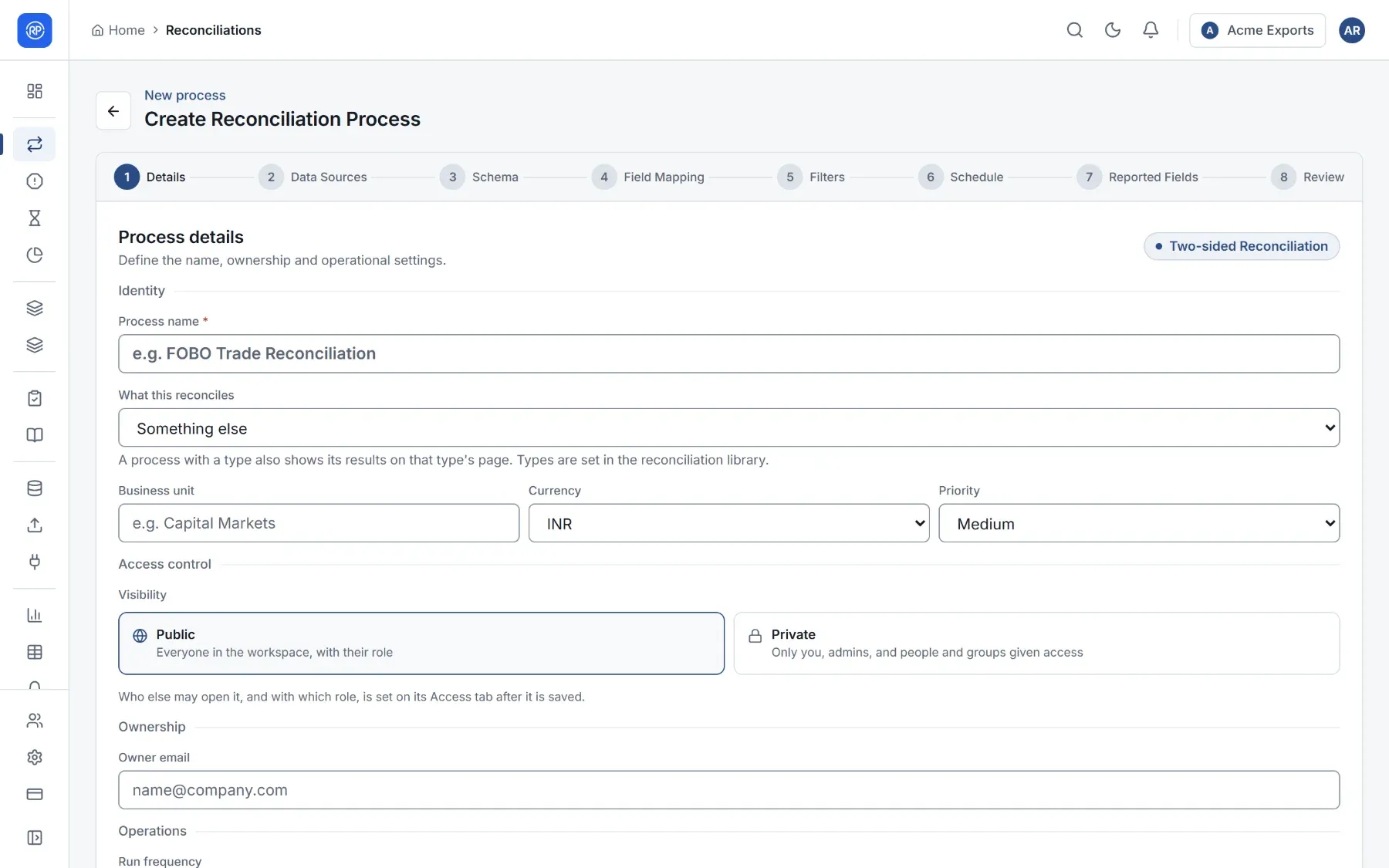This screenshot has height=868, width=1389.
Task: Select Private visibility option
Action: pyautogui.click(x=1036, y=643)
